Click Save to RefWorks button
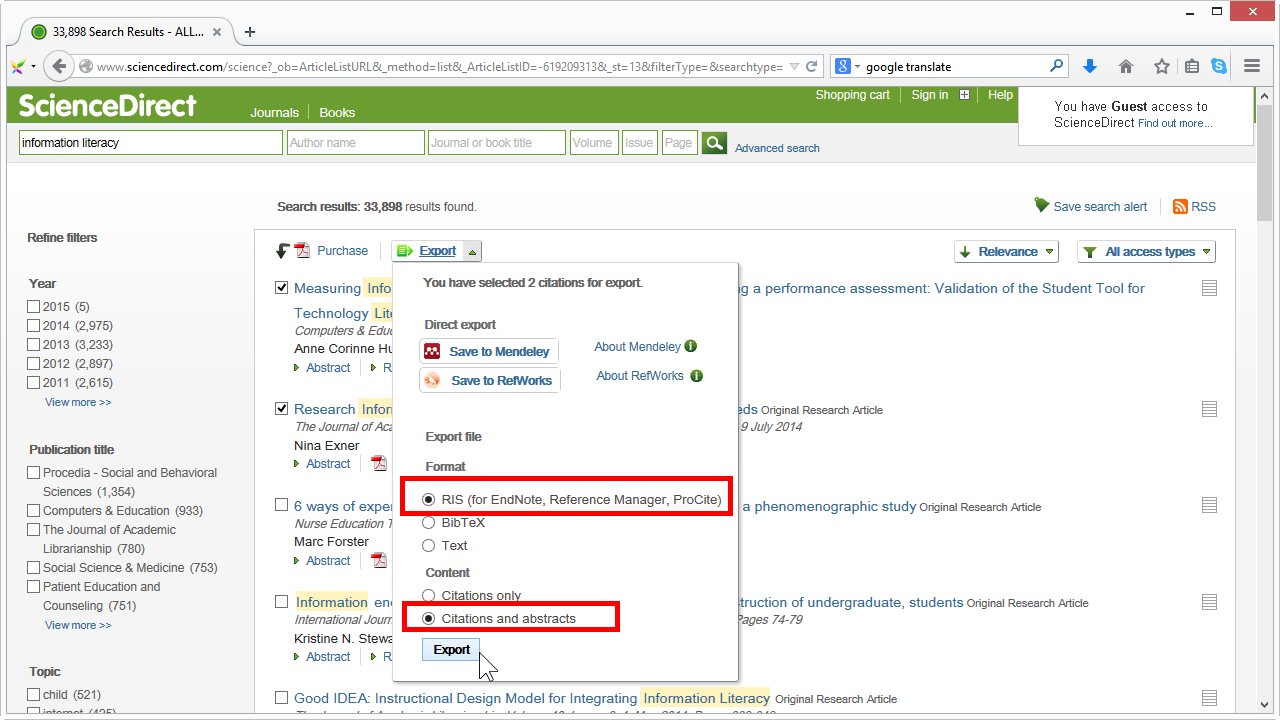This screenshot has width=1280, height=720. click(490, 380)
